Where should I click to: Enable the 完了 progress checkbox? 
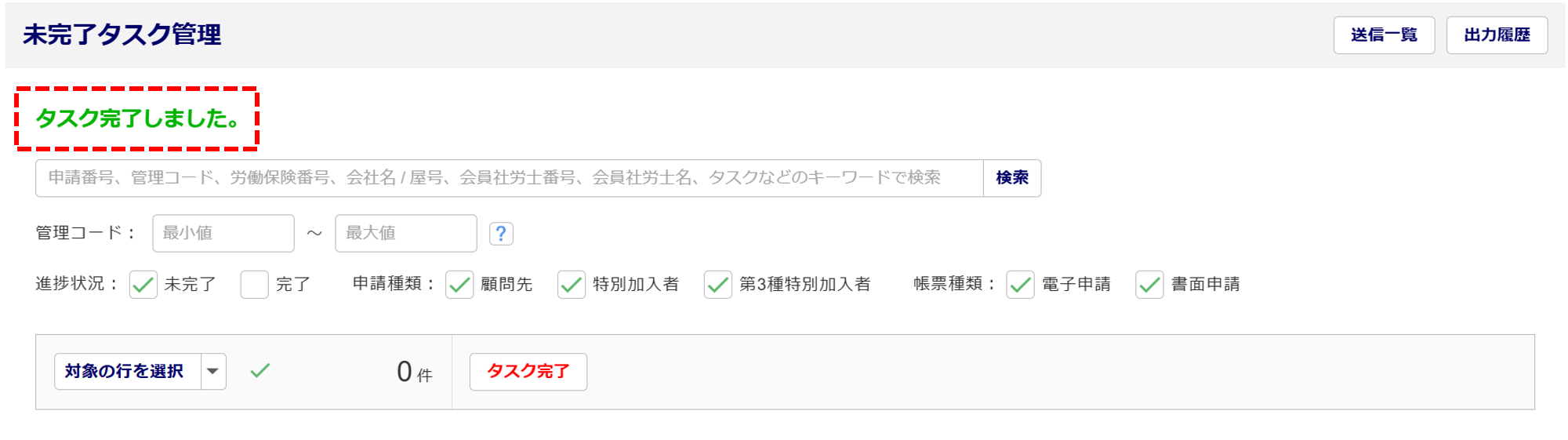(254, 285)
